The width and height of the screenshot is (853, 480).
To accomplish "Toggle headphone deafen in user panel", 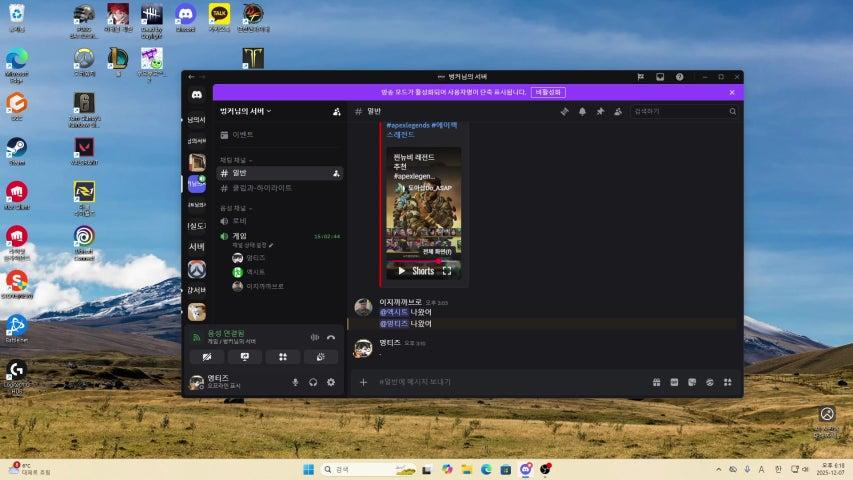I will pyautogui.click(x=313, y=382).
